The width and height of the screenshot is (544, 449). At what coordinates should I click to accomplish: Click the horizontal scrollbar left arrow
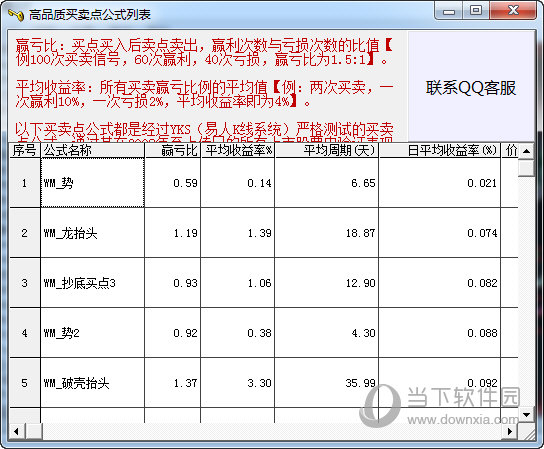16,431
